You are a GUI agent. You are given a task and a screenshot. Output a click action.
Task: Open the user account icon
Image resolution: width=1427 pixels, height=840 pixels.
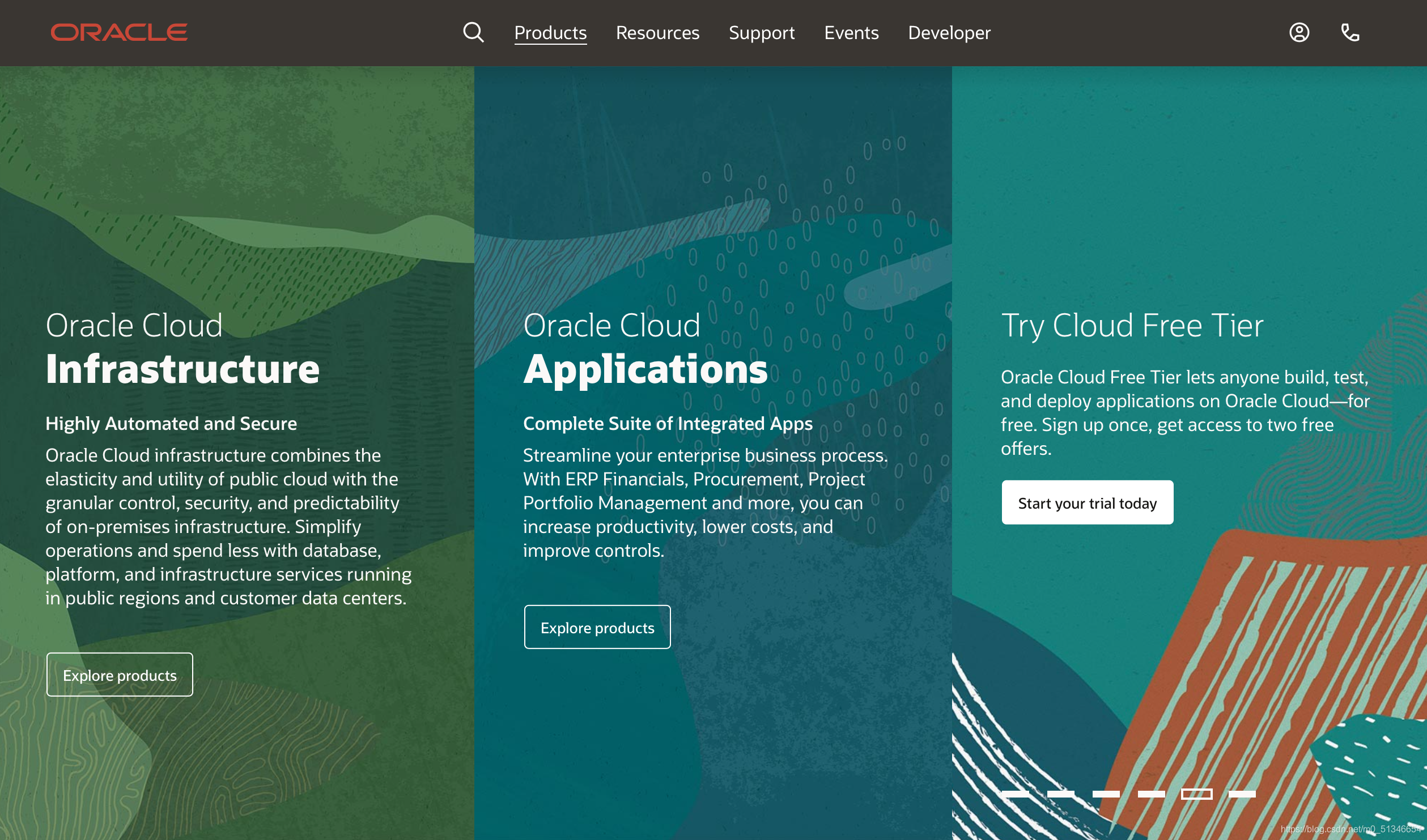[x=1299, y=32]
